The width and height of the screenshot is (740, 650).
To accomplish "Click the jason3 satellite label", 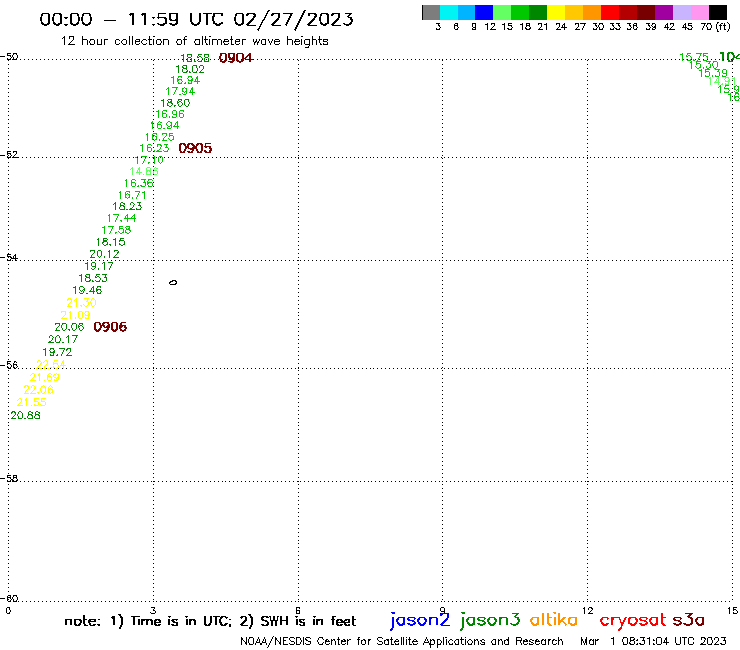I will pos(490,620).
